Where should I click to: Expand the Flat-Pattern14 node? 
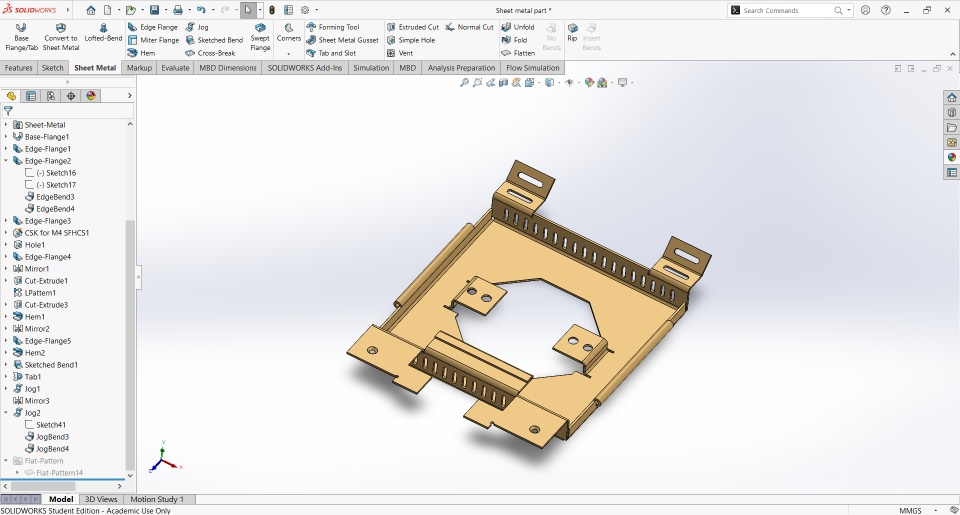[x=17, y=473]
